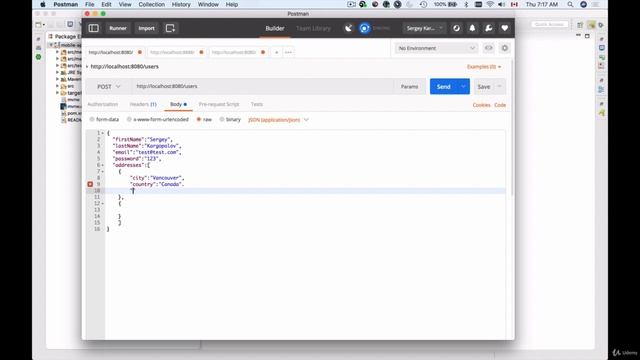This screenshot has height=360, width=640.
Task: Collapse the fold arrow on line 1
Action: tap(103, 133)
